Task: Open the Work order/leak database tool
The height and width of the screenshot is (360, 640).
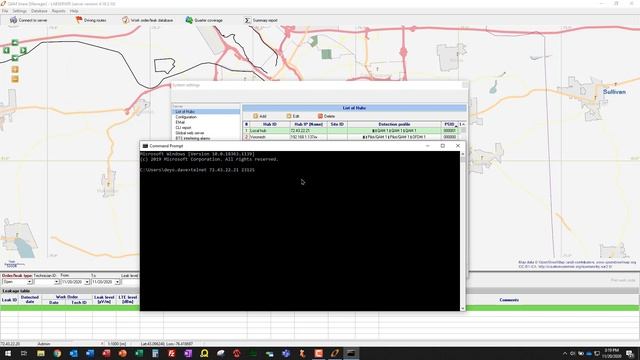Action: pos(148,20)
